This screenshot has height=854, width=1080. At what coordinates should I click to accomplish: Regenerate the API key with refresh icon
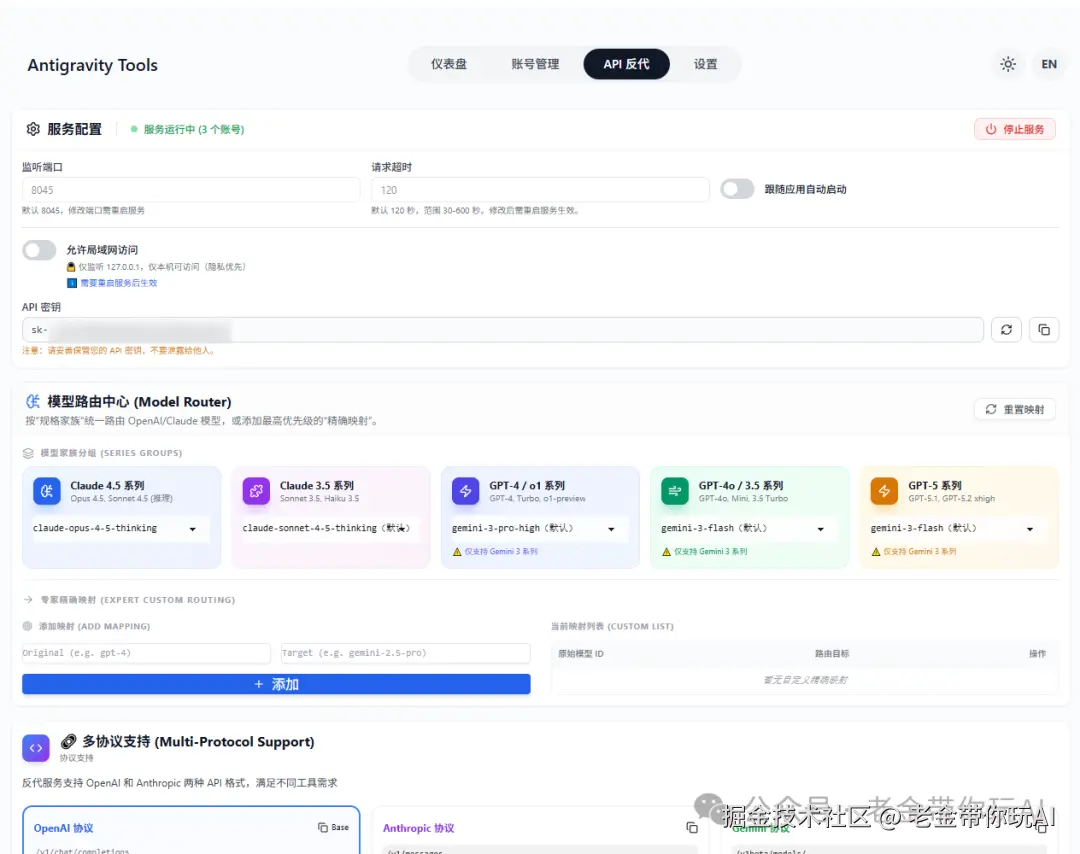1006,330
